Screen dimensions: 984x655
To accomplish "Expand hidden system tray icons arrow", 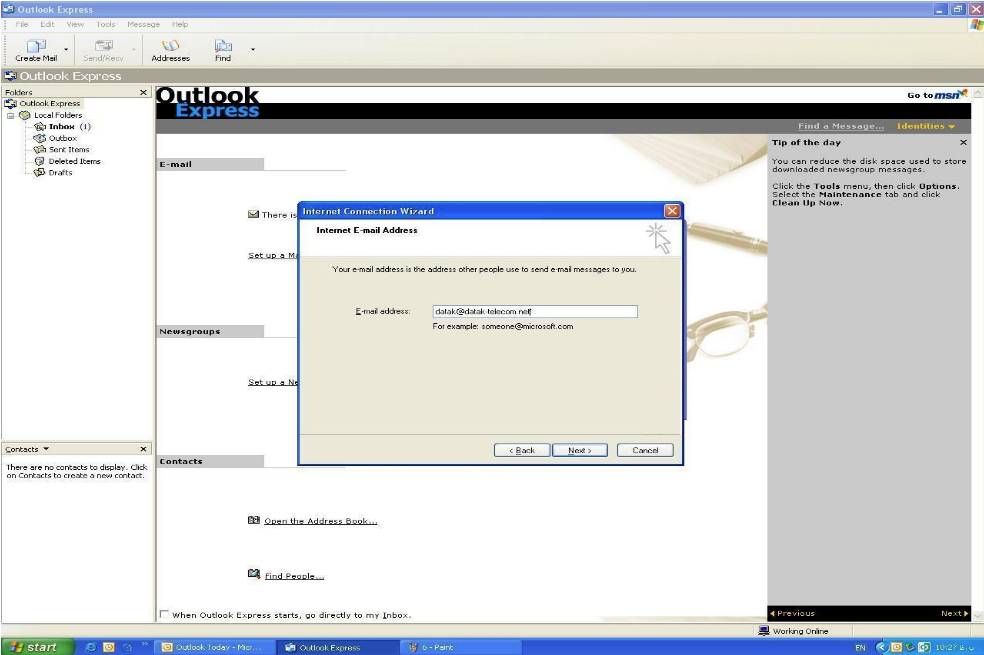I will (880, 647).
